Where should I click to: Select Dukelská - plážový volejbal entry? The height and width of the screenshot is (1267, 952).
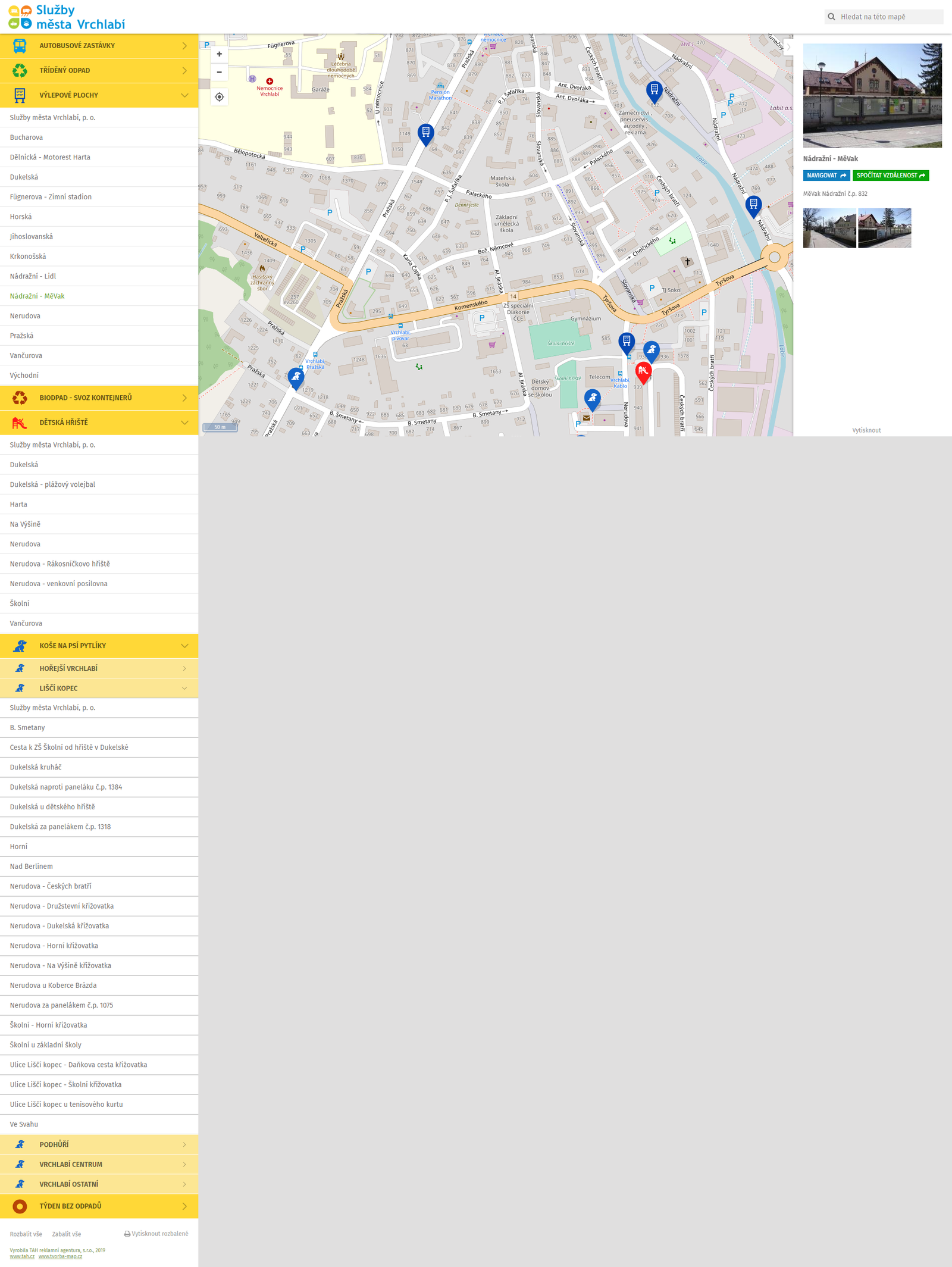coord(99,484)
